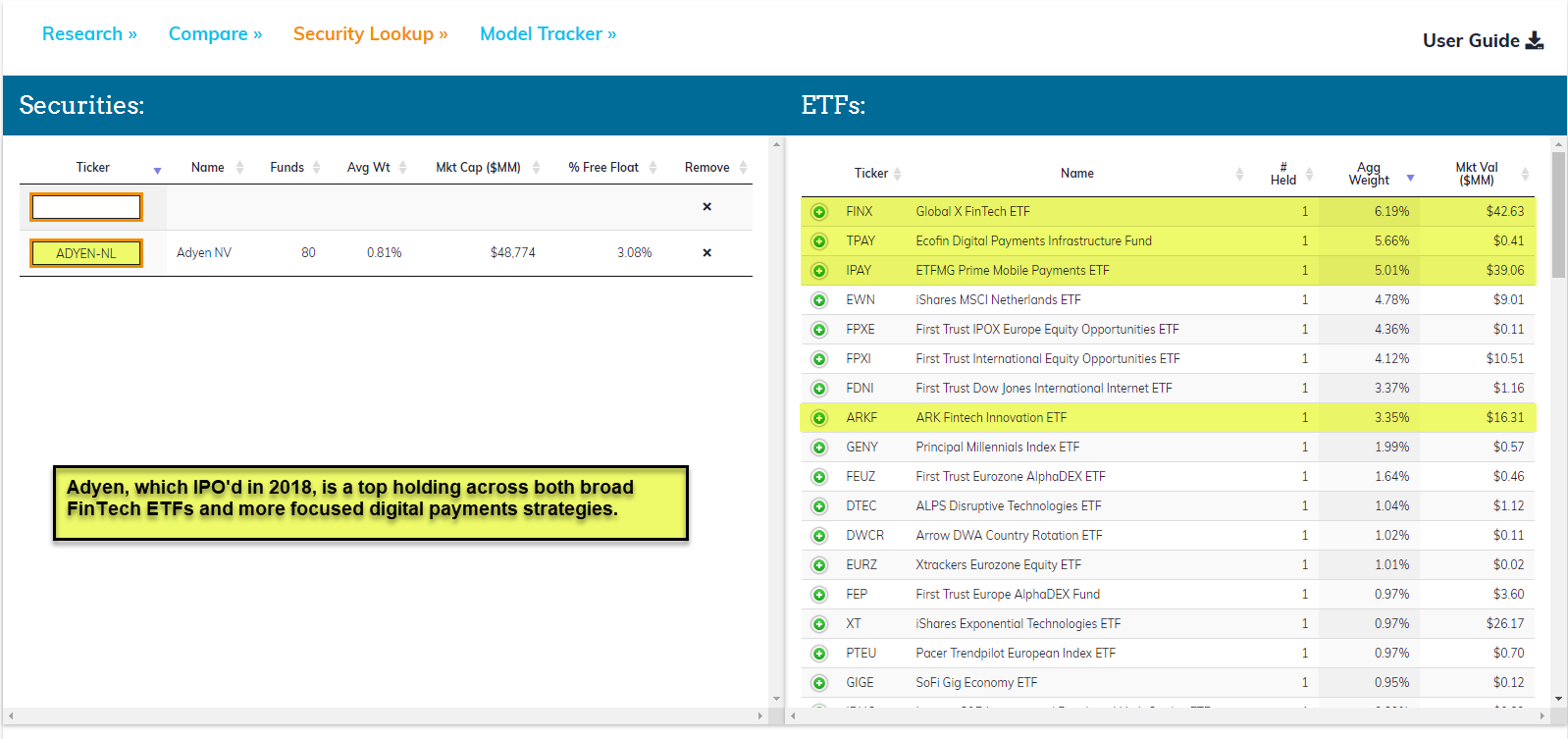
Task: Click the securities panel scroll down arrow
Action: coord(776,700)
